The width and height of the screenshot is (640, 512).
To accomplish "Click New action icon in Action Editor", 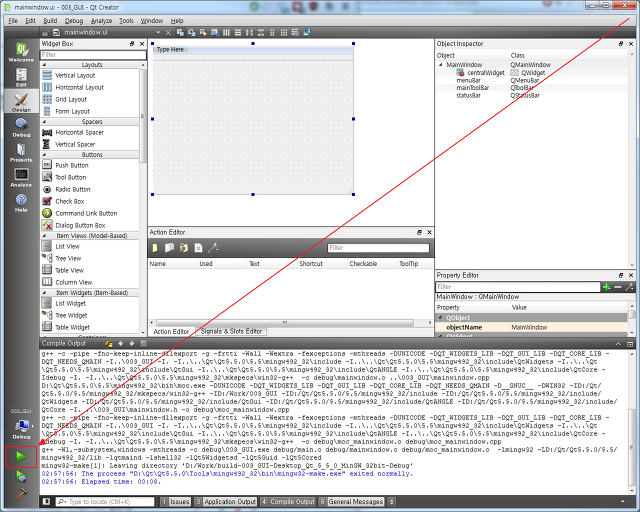I will (155, 248).
